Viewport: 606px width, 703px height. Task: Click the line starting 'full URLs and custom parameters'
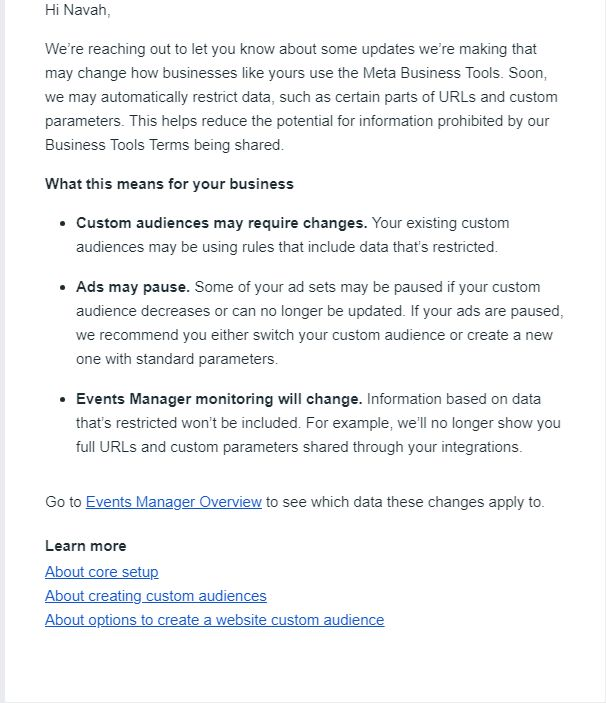click(298, 447)
